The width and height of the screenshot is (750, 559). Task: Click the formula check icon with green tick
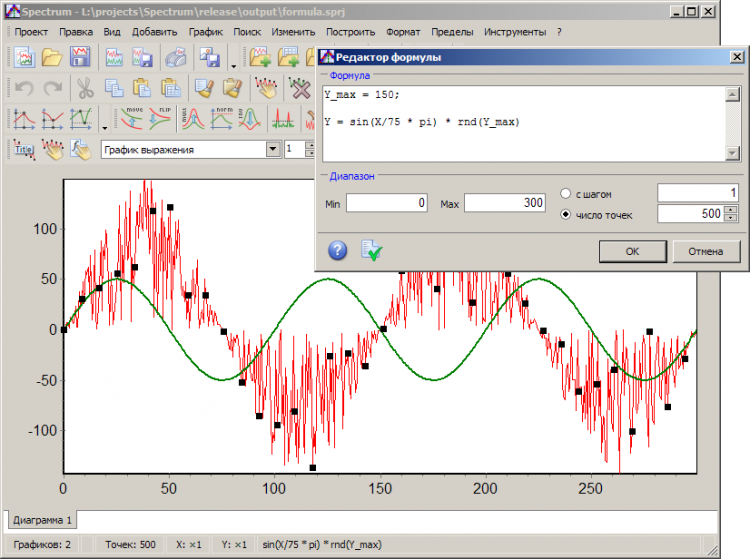371,250
